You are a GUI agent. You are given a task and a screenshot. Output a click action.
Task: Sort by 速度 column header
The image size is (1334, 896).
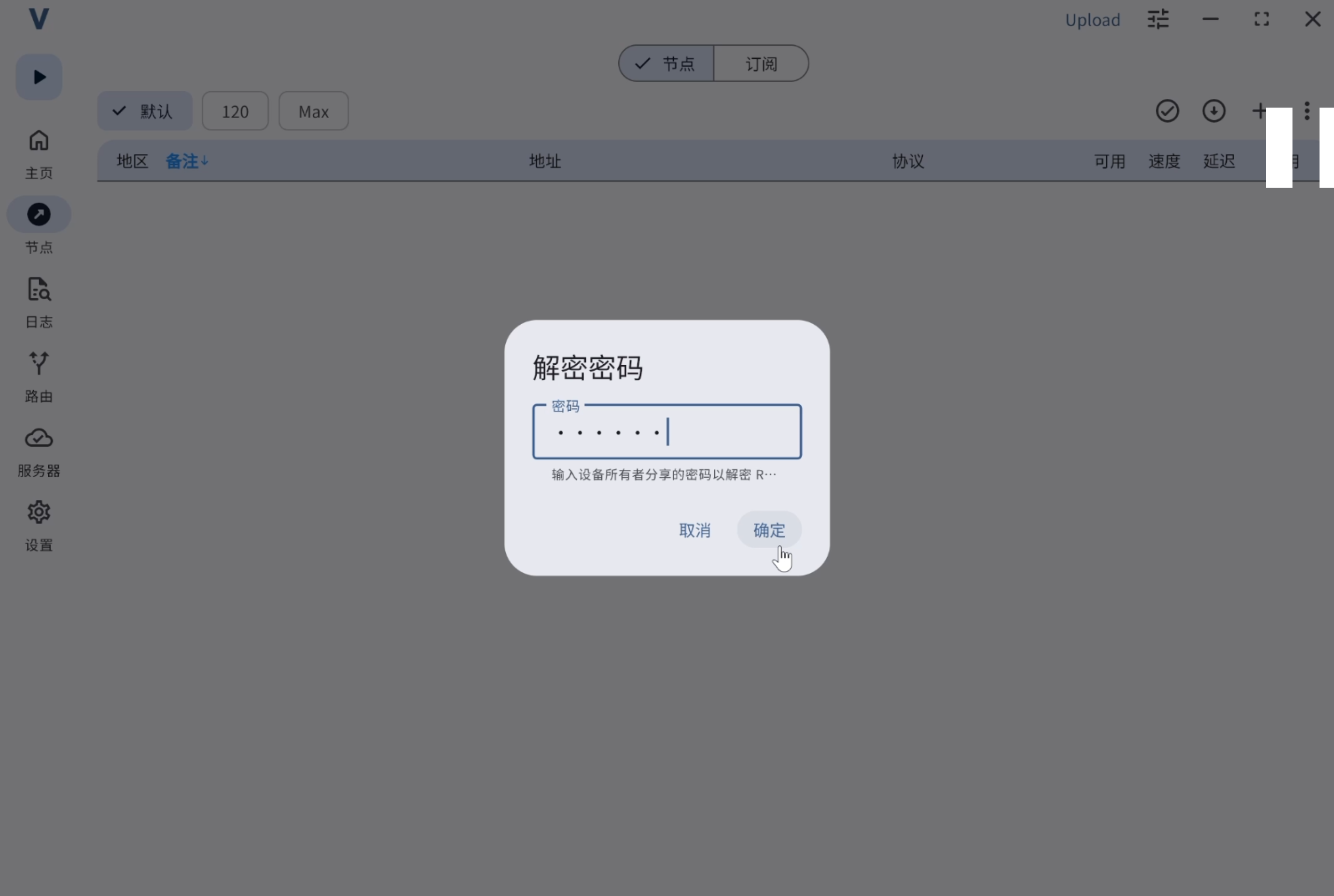tap(1164, 161)
